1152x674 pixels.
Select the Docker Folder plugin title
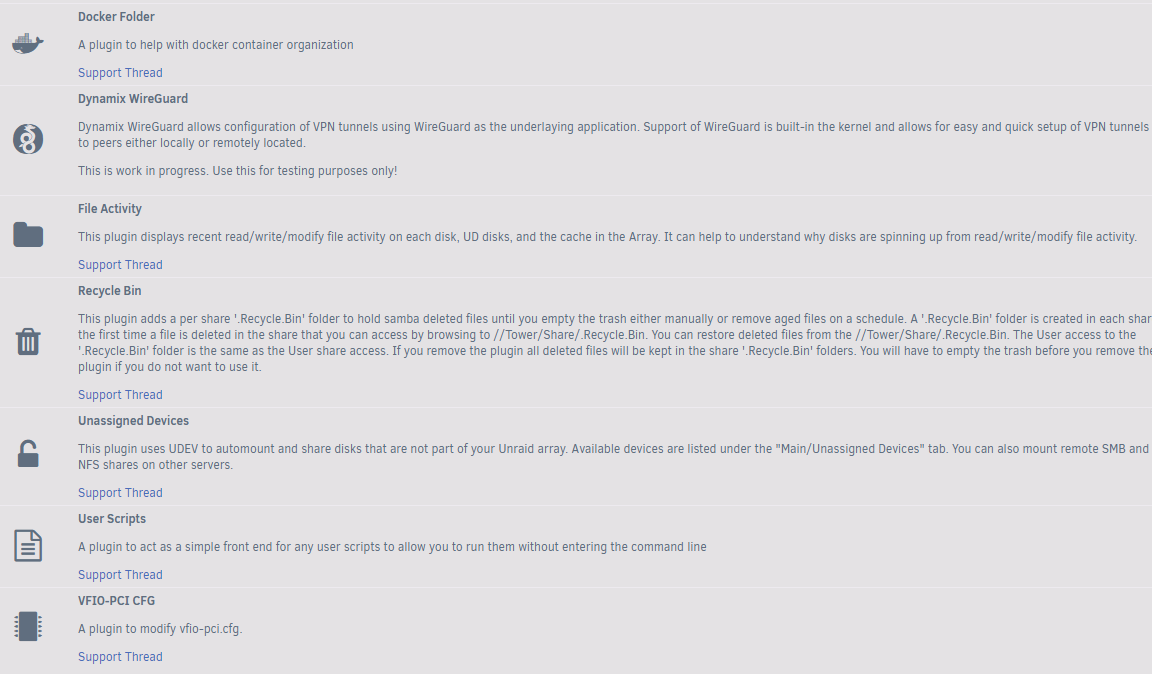116,17
